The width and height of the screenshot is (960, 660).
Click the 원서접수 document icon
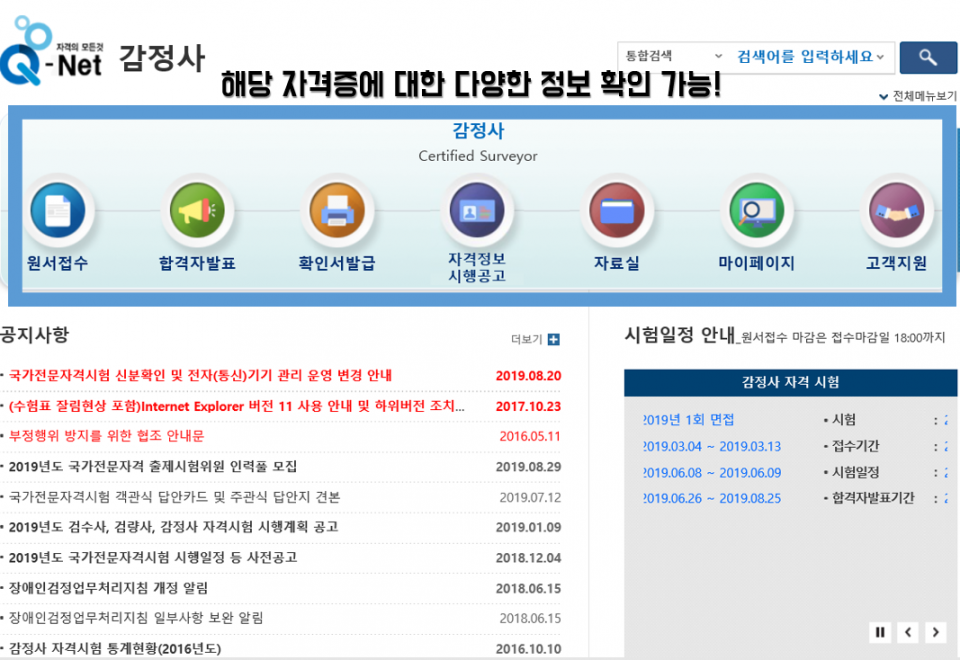[57, 211]
